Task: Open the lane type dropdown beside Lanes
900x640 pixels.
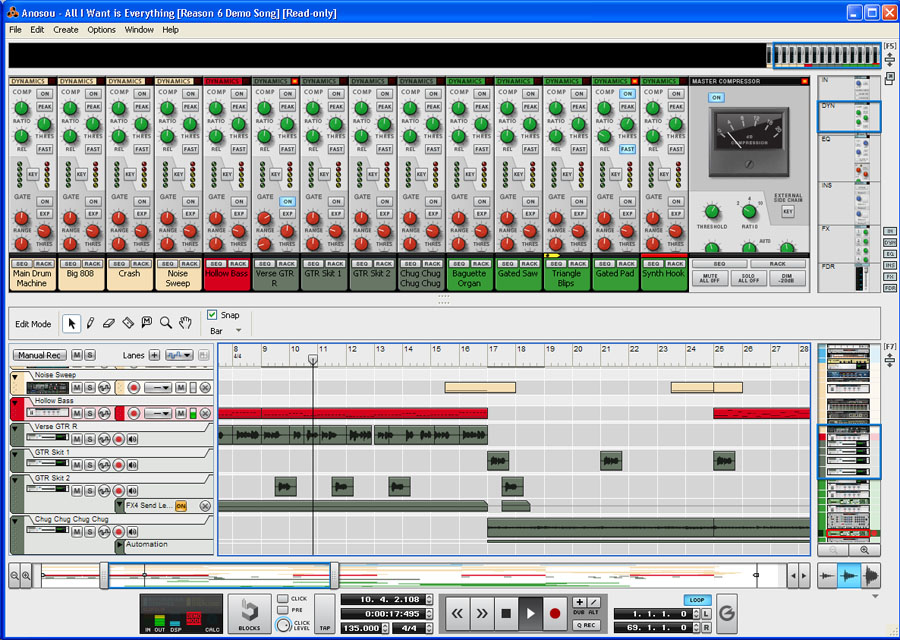Action: [179, 355]
